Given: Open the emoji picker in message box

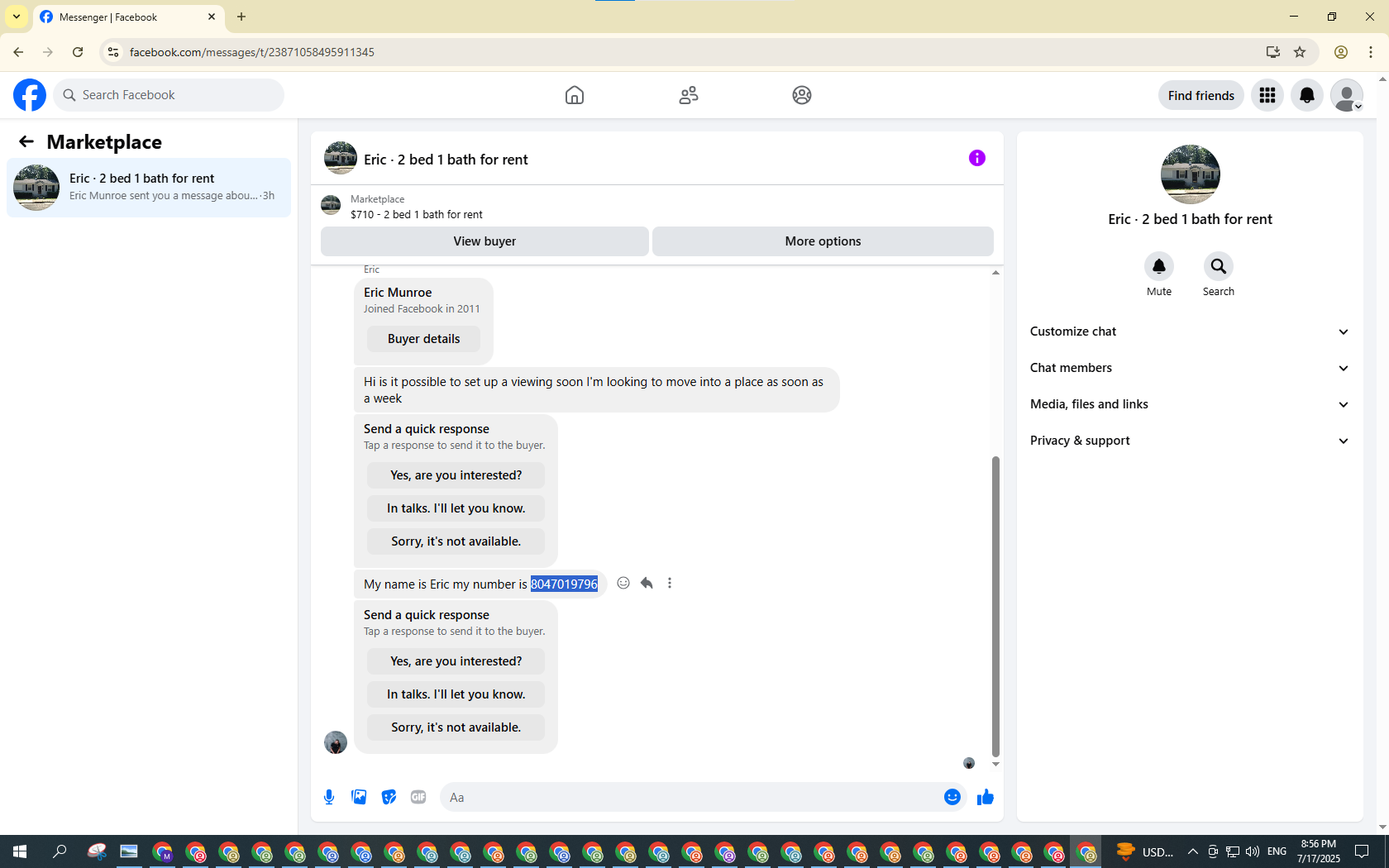Looking at the screenshot, I should 952,797.
